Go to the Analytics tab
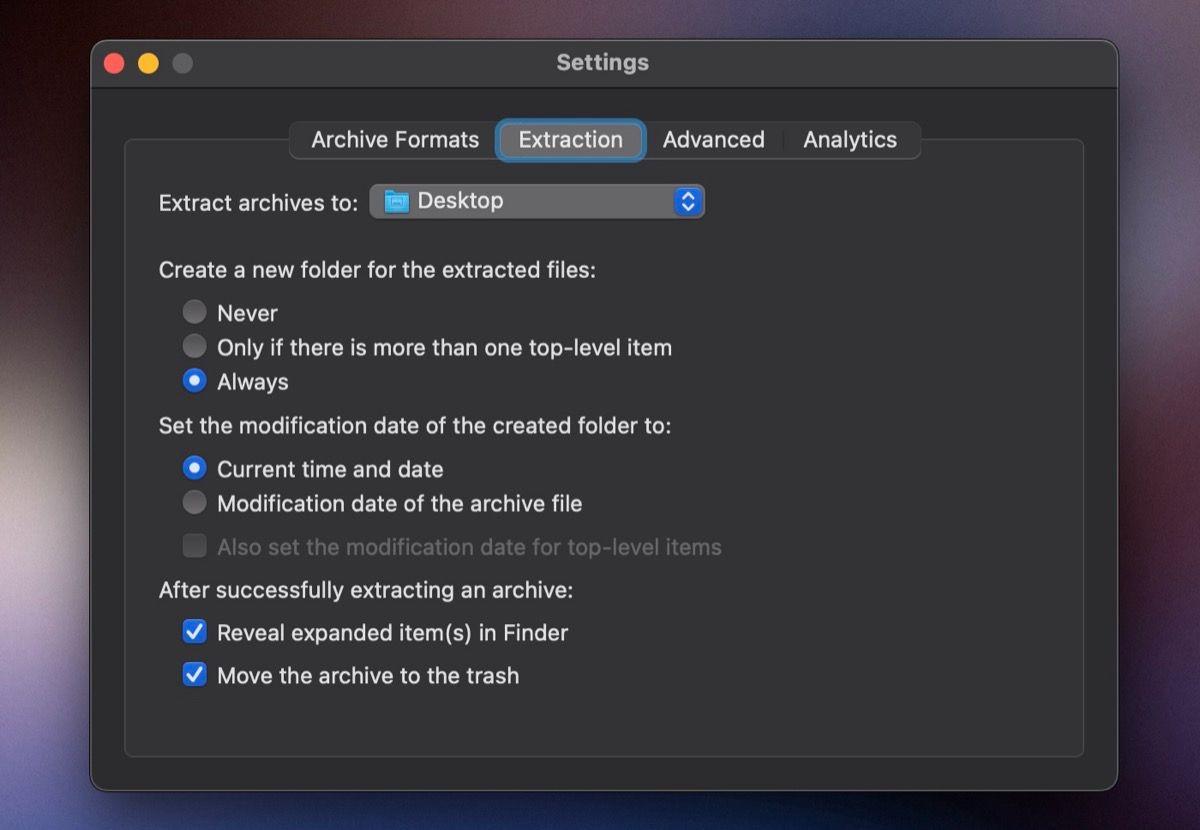This screenshot has width=1200, height=830. [x=850, y=140]
